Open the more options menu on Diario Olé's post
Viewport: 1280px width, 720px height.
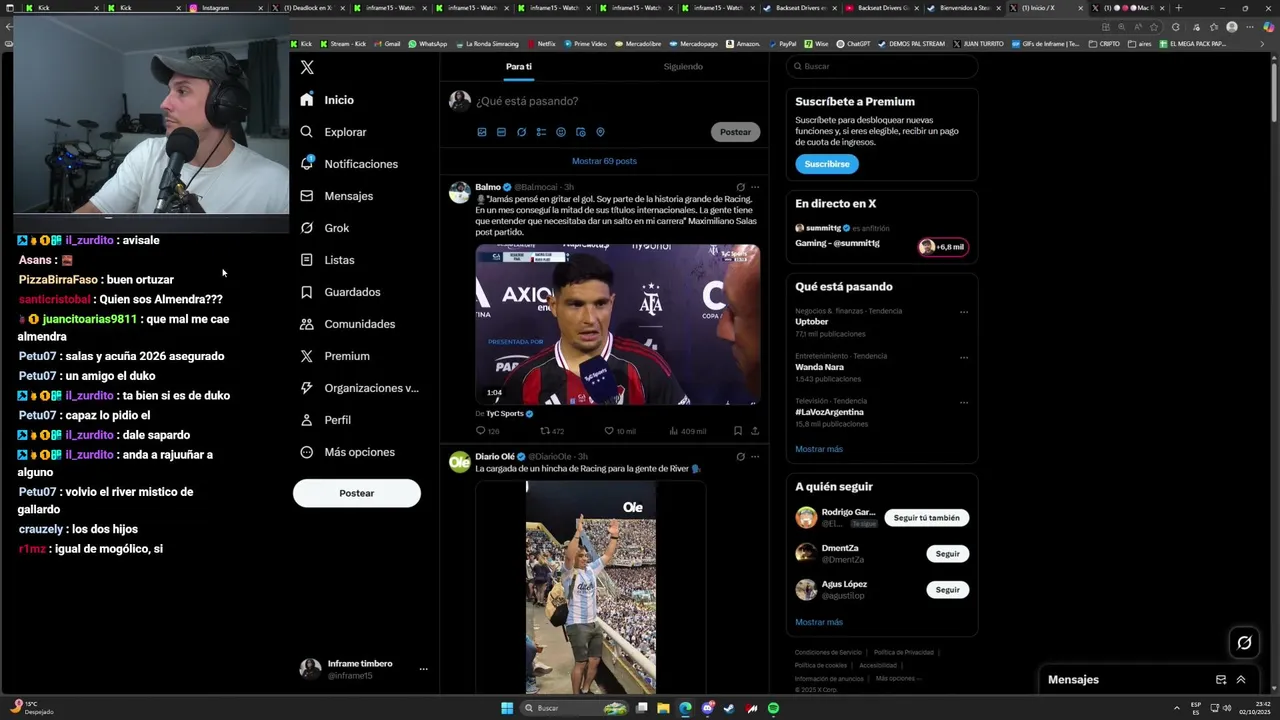[x=755, y=457]
